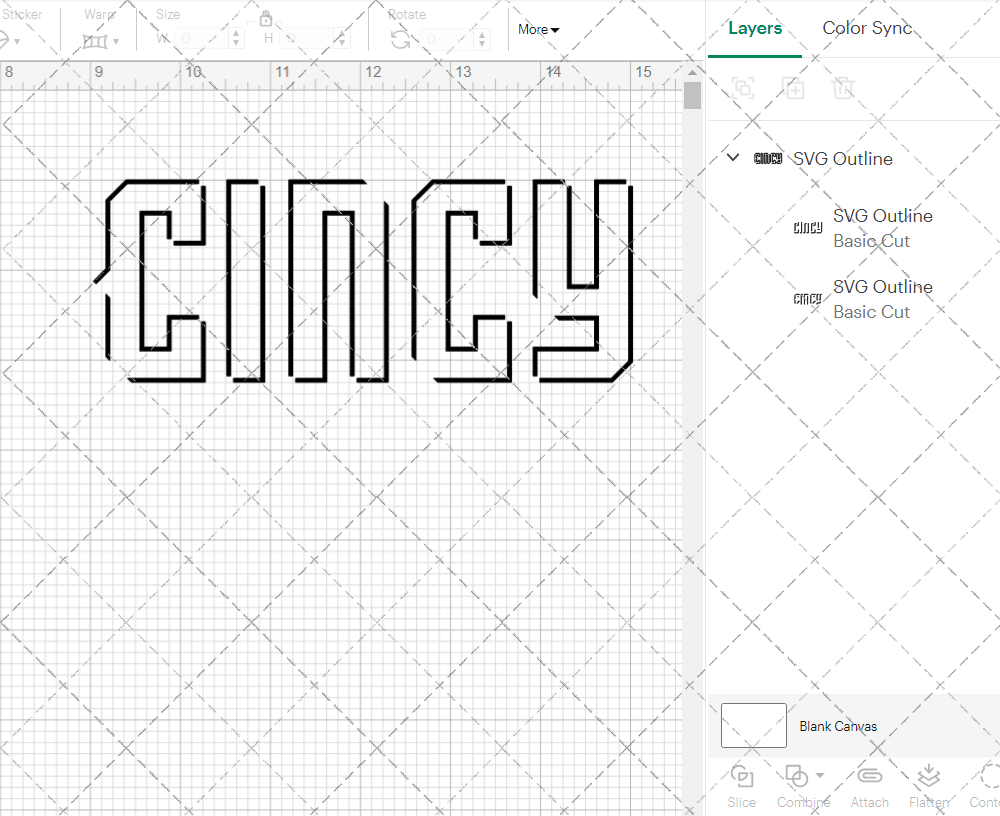Select the first SVG Outline Basic Cut layer
Viewport: 1000px width, 816px height.
883,228
